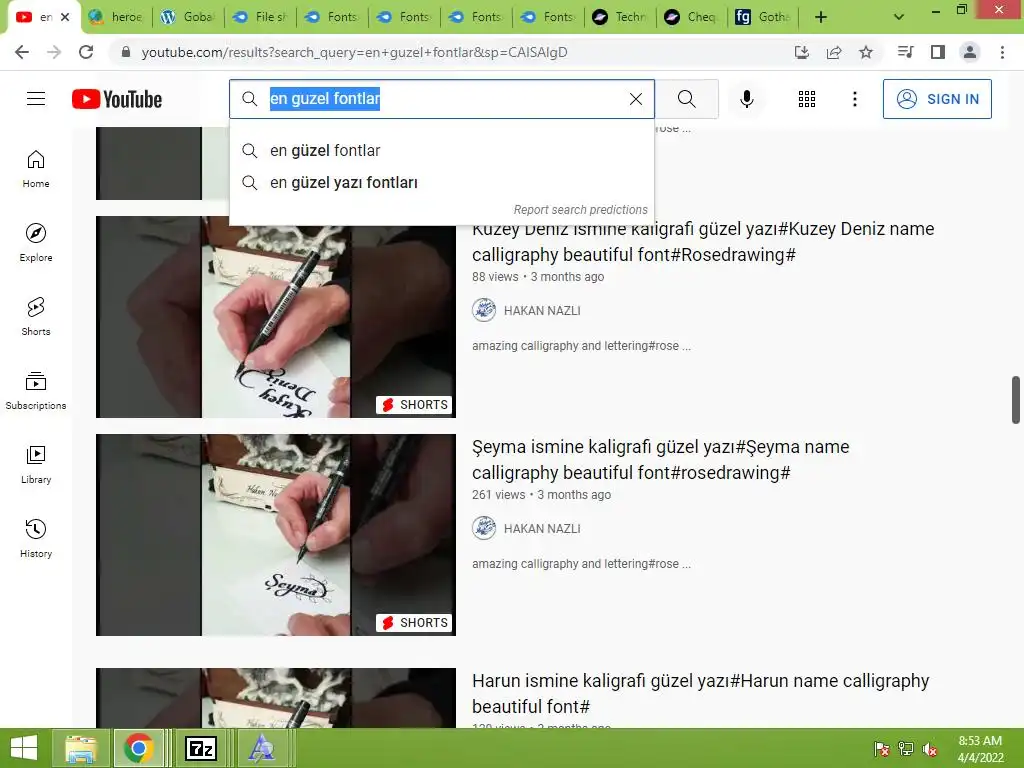Screen dimensions: 1024x768
Task: Open HAKAN NAZLI channel under Şeyma video
Action: click(542, 529)
